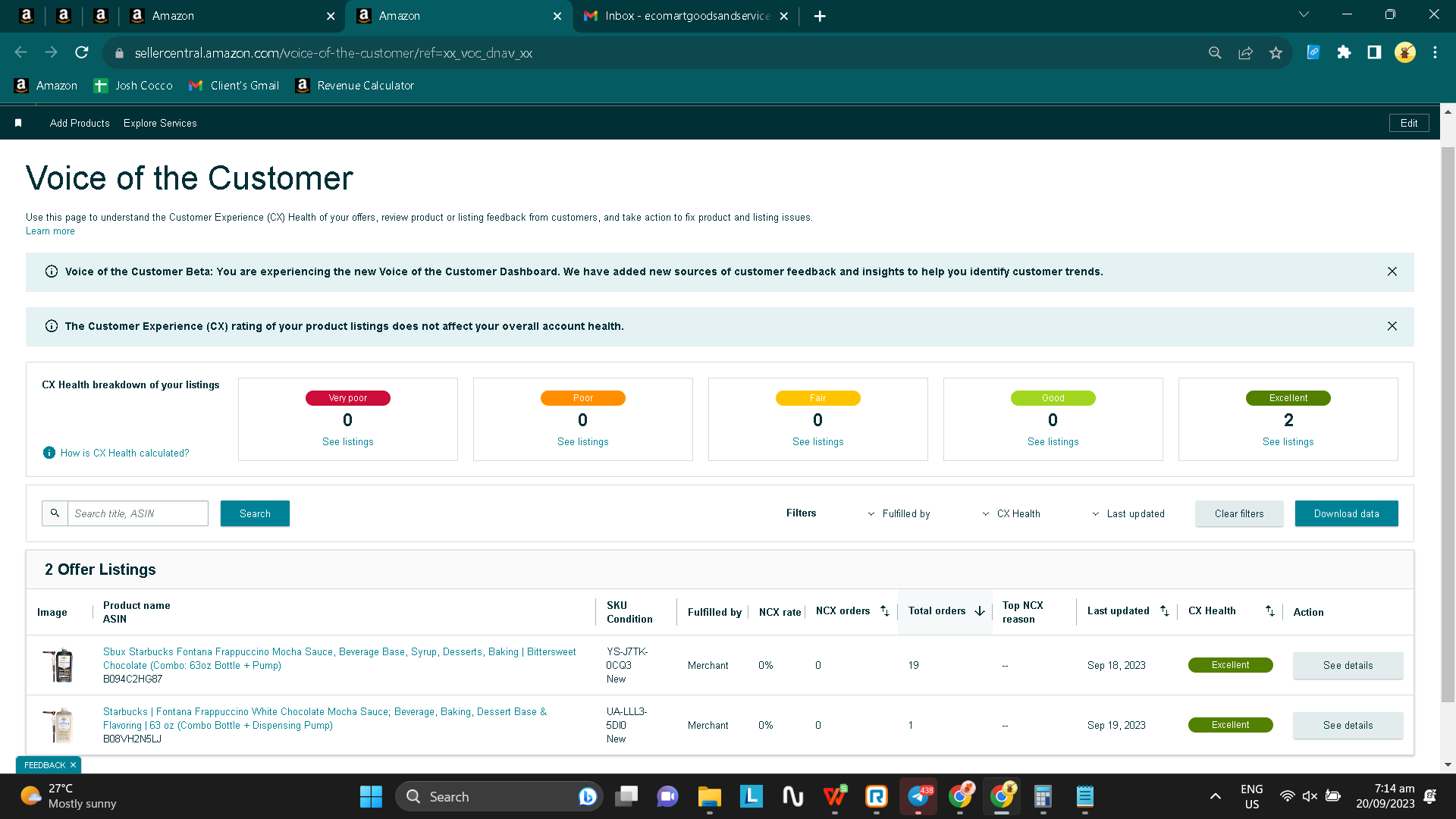
Task: Open the Josh Cocco bookmark
Action: pyautogui.click(x=133, y=86)
